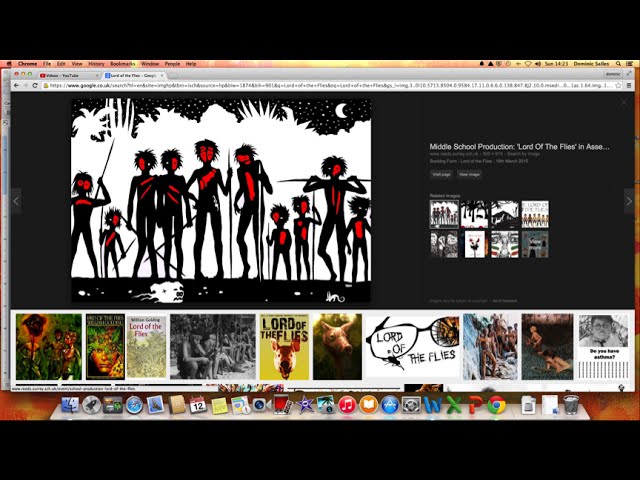Screen dimensions: 640x480
Task: Open the Chrome application menu
Action: [x=27, y=64]
